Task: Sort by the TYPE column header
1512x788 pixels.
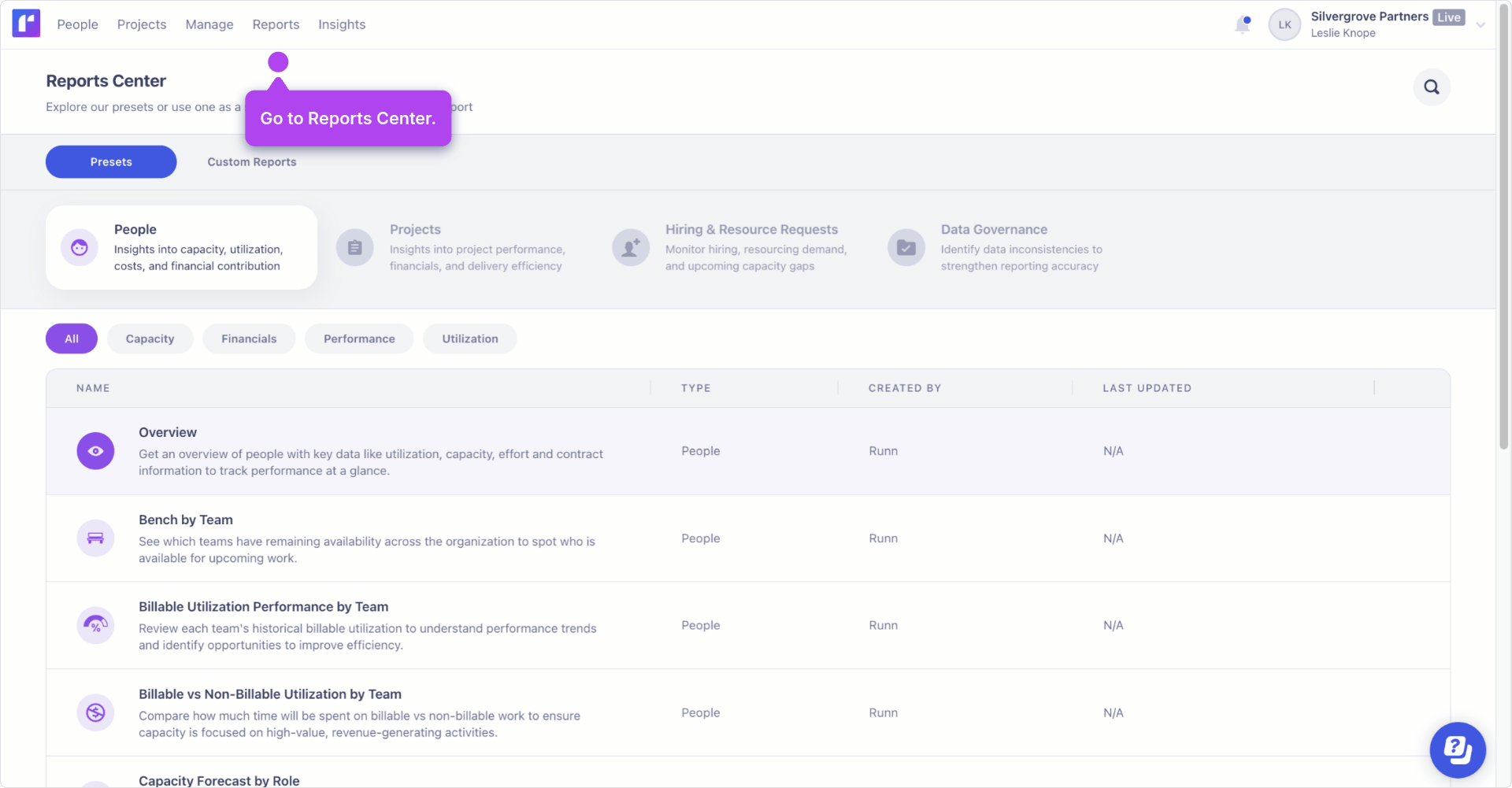Action: [696, 388]
